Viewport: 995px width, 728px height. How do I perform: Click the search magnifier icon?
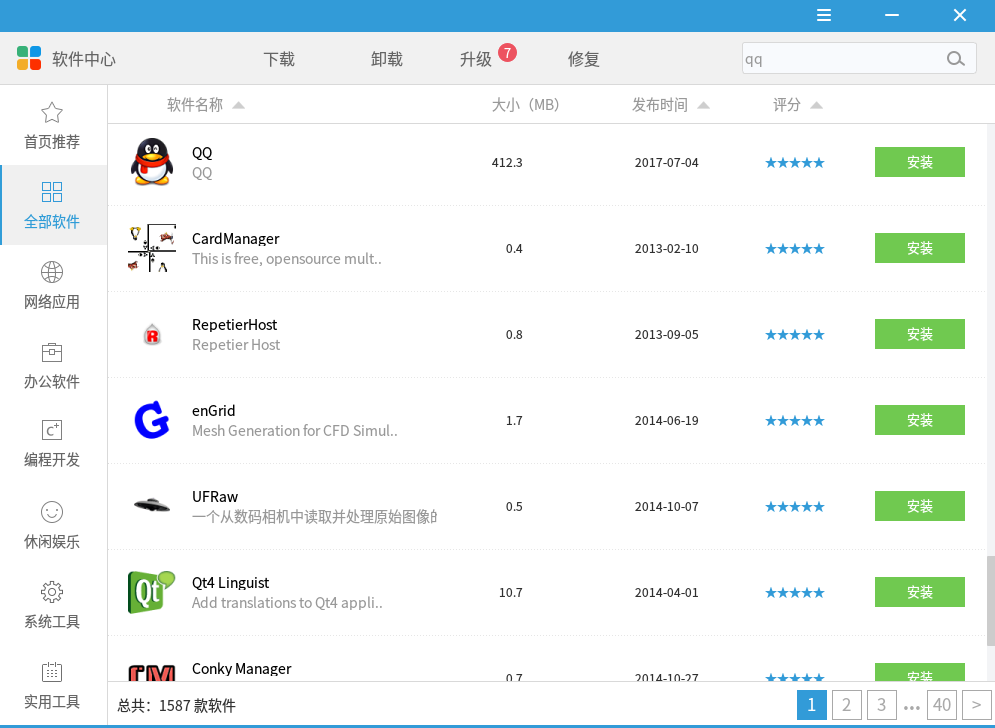pos(956,59)
